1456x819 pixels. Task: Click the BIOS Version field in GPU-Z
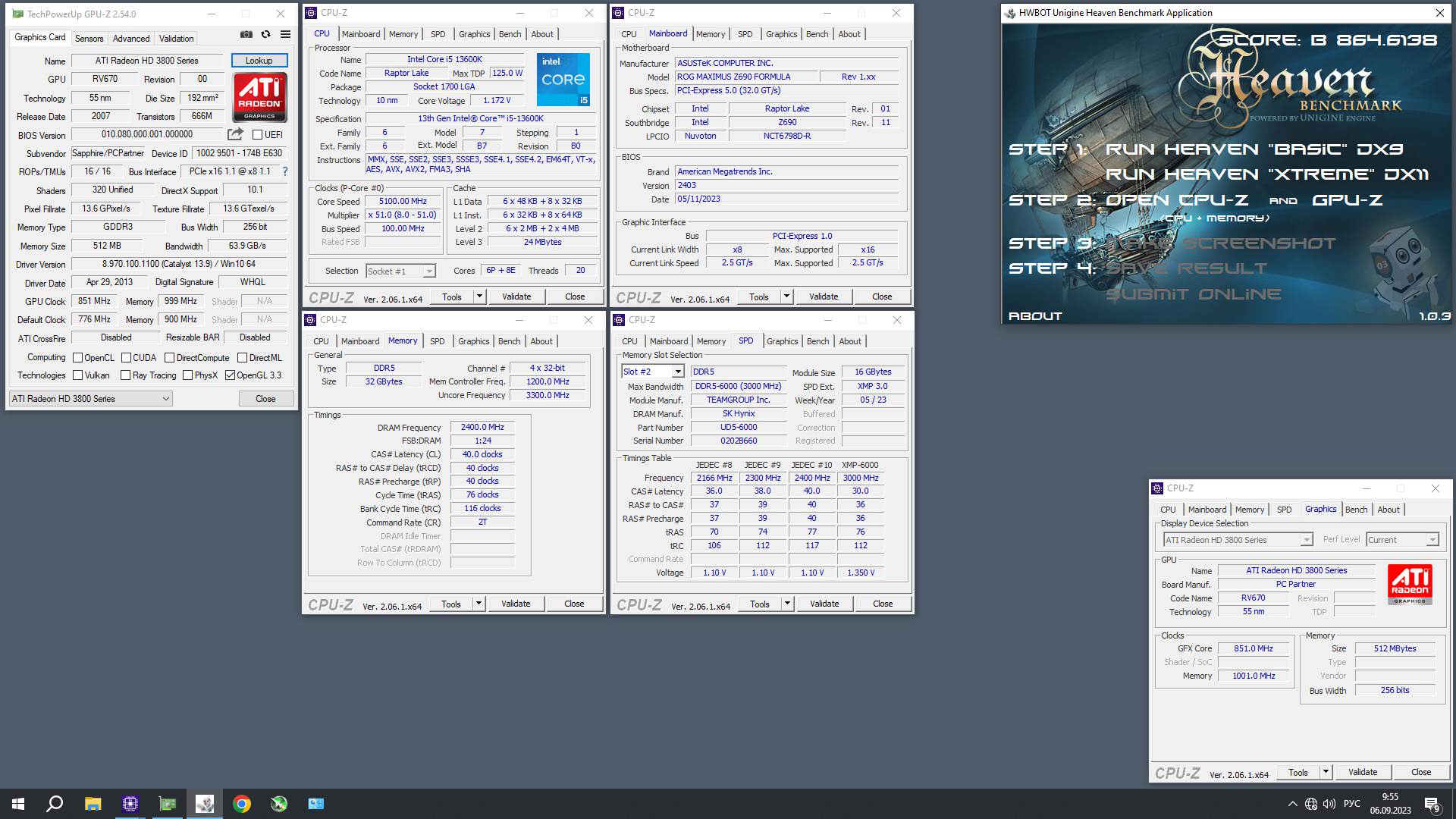(x=147, y=135)
